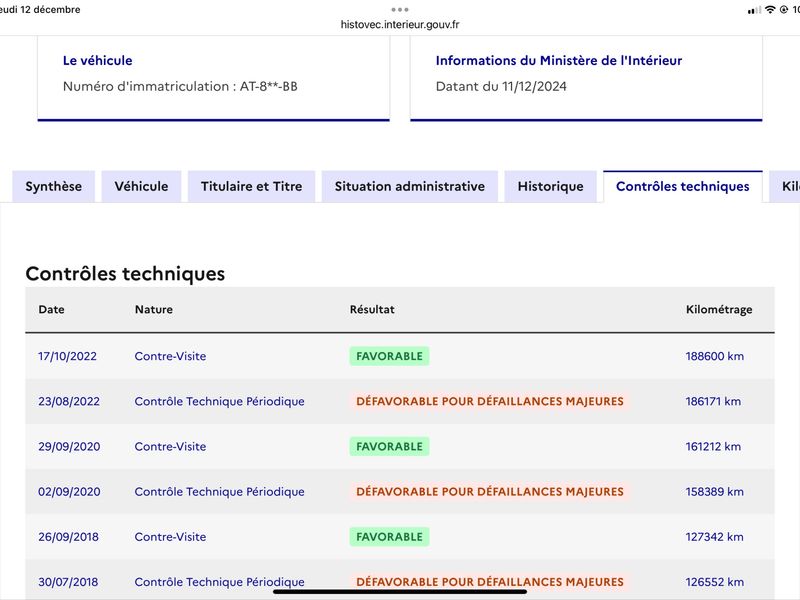Image resolution: width=800 pixels, height=600 pixels.
Task: Open the Titulaire et Titre tab
Action: coord(252,186)
